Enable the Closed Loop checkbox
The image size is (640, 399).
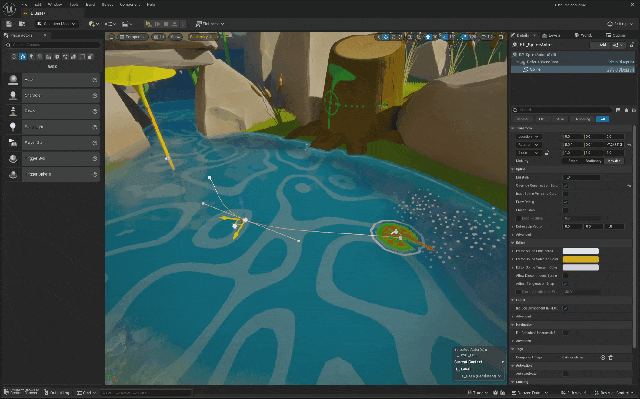tap(565, 210)
